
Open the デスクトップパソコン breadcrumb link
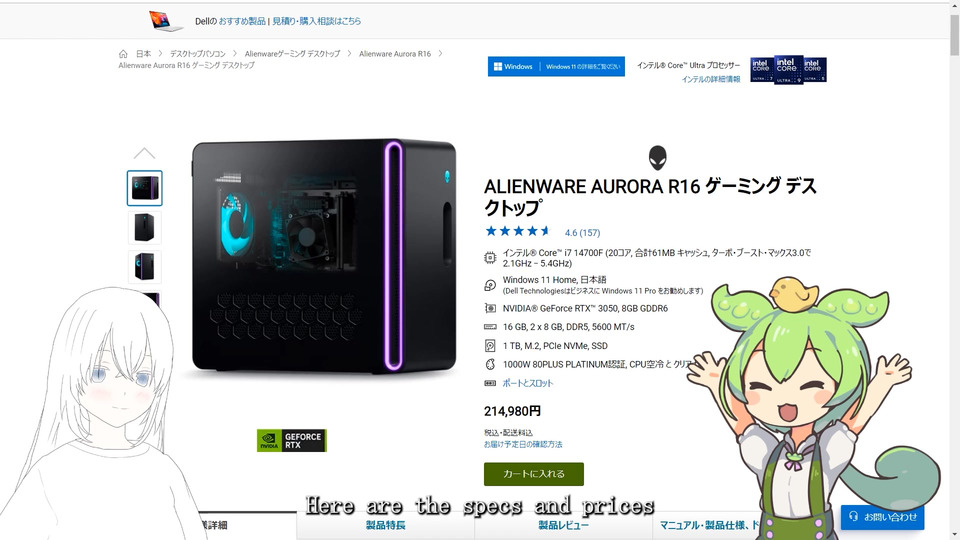(198, 54)
